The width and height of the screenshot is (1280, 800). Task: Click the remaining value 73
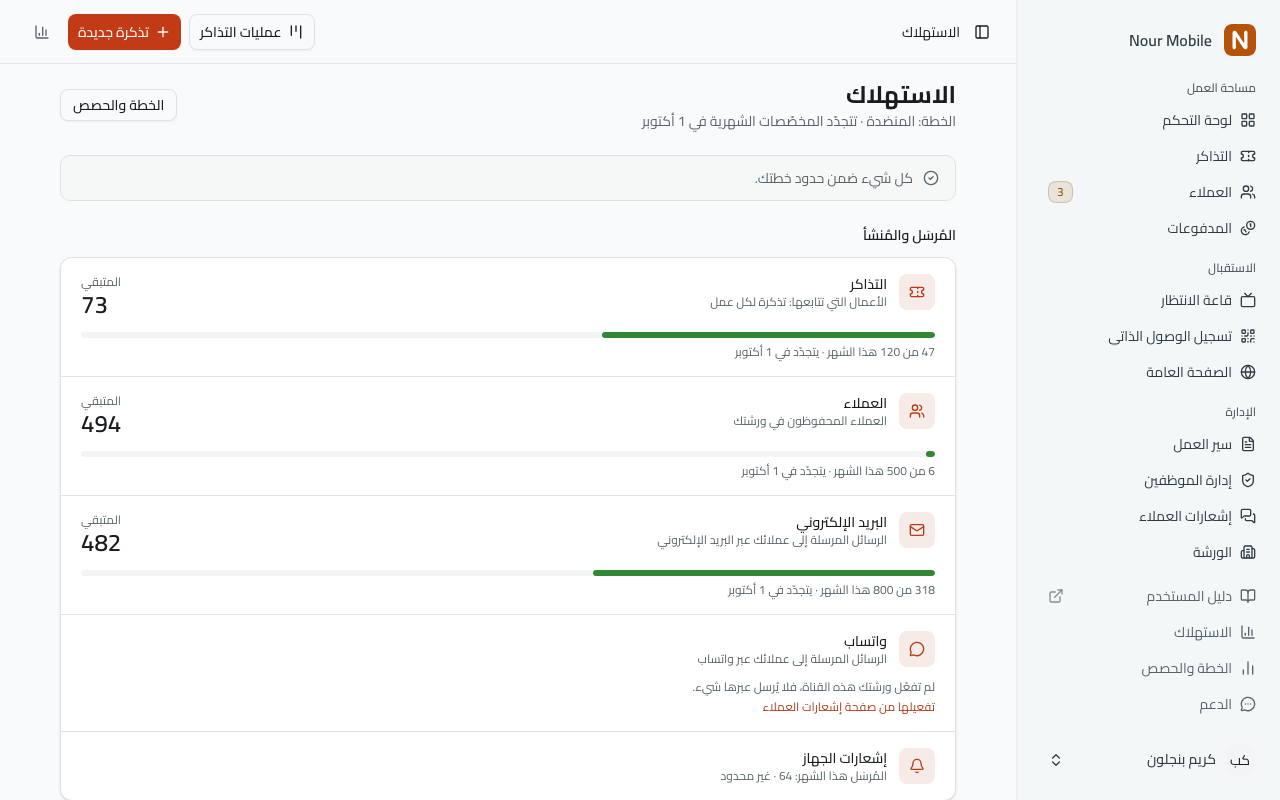click(94, 305)
